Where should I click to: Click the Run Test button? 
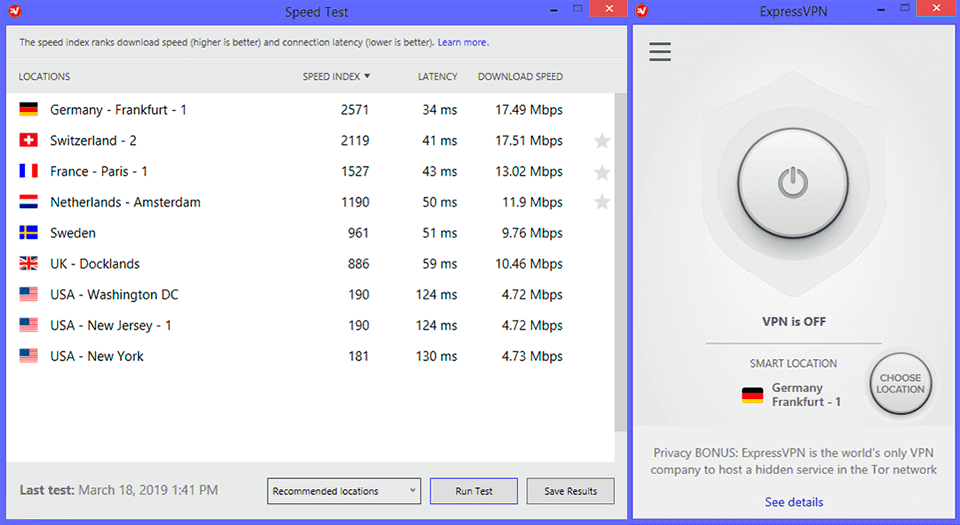click(x=474, y=491)
